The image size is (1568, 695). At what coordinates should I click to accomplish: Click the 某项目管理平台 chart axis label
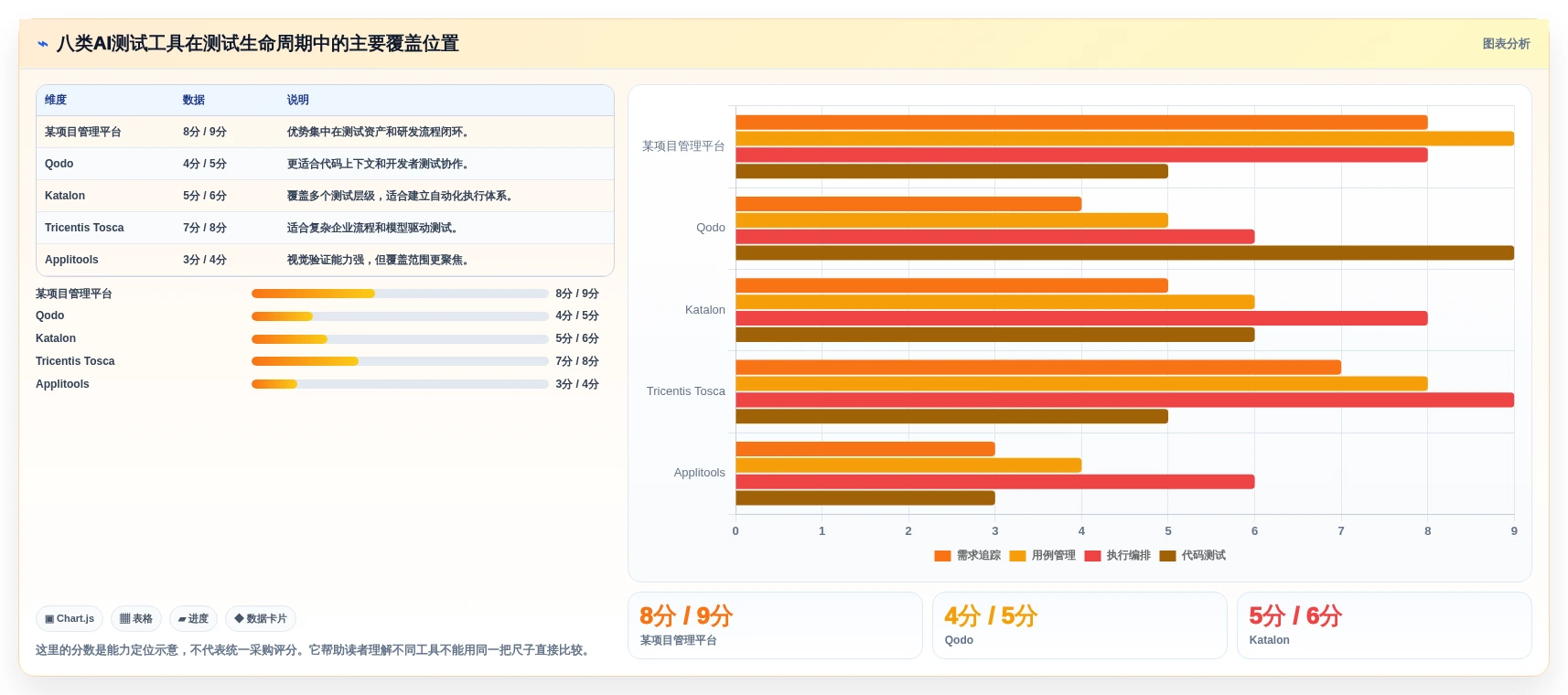683,146
